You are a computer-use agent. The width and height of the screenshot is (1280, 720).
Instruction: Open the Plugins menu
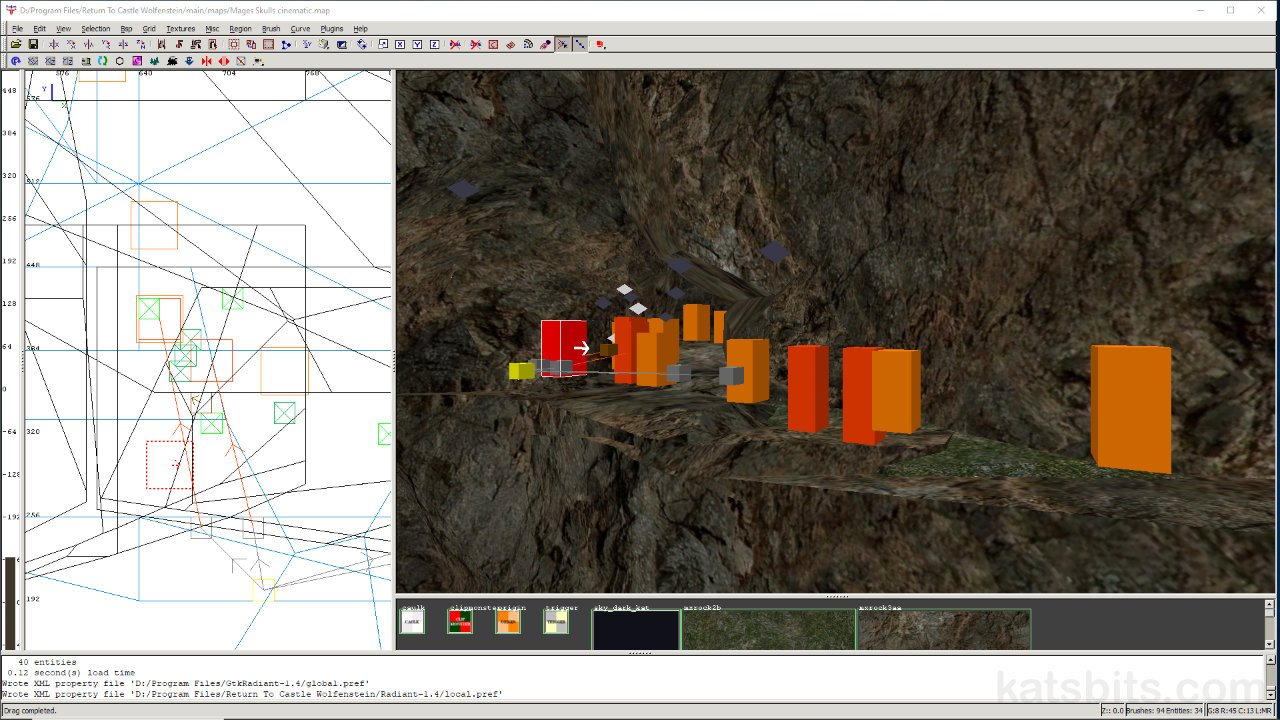coord(332,29)
